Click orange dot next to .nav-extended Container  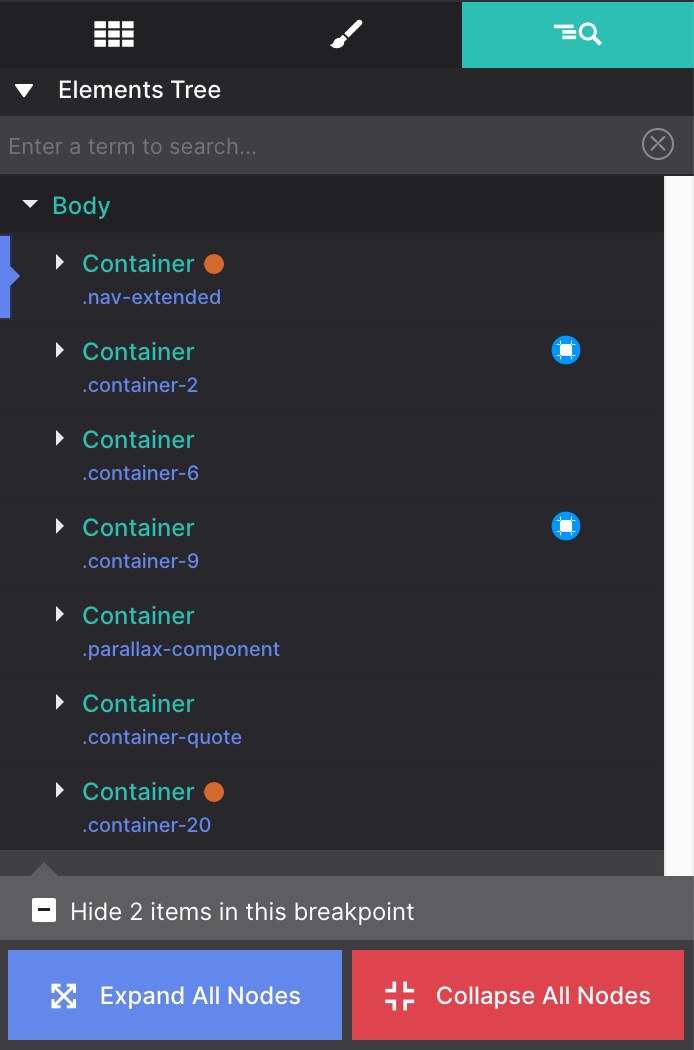214,264
